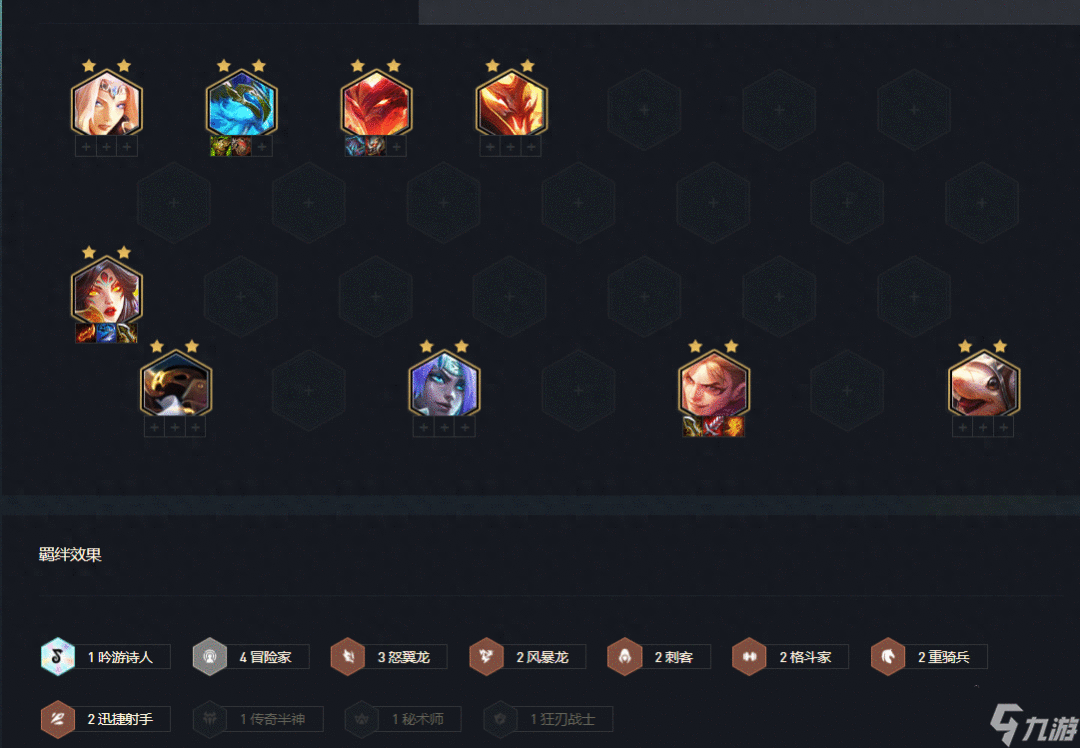Add item to first slot under white-haired champion

coord(86,147)
